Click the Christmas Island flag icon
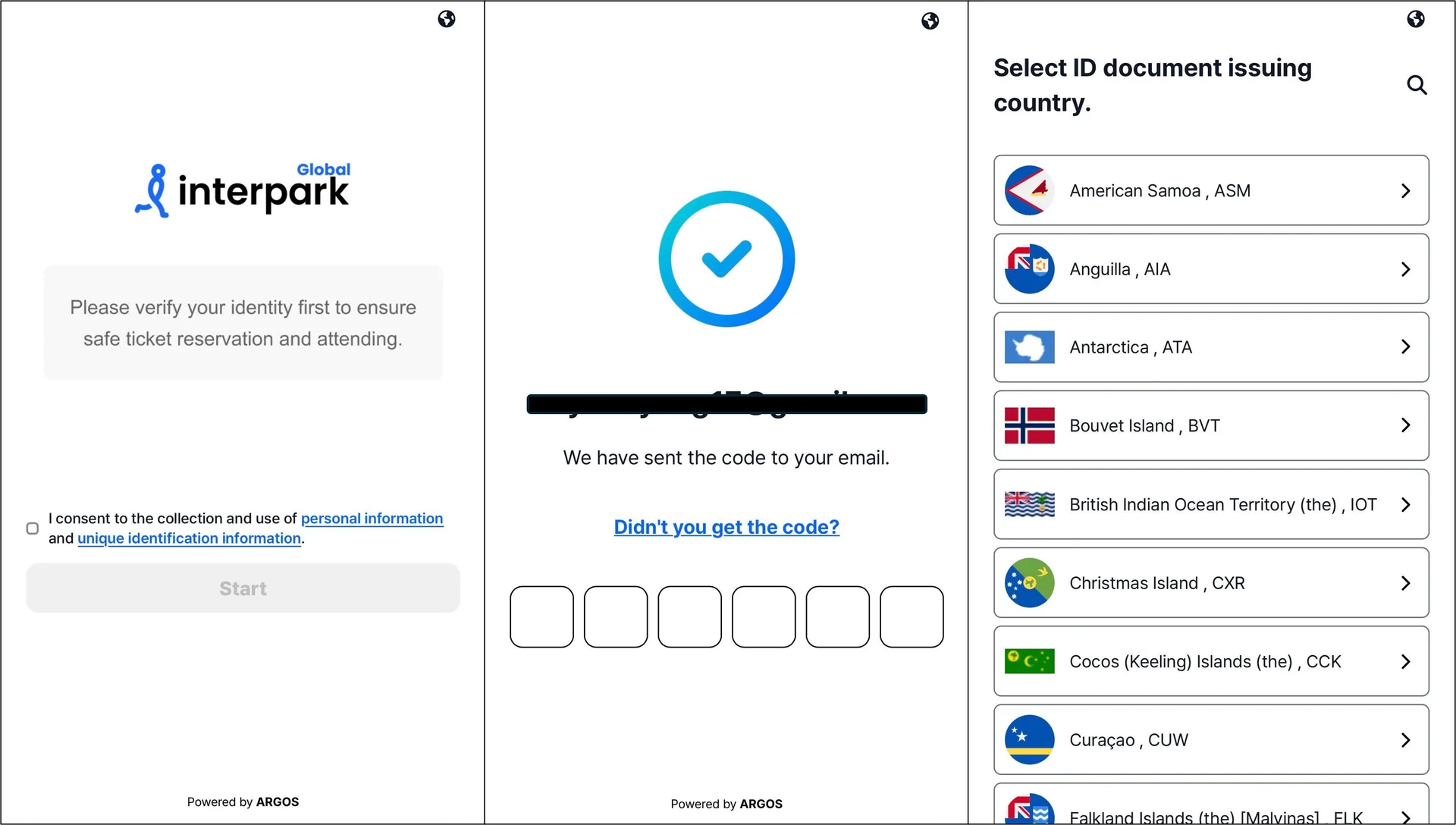 [x=1029, y=582]
